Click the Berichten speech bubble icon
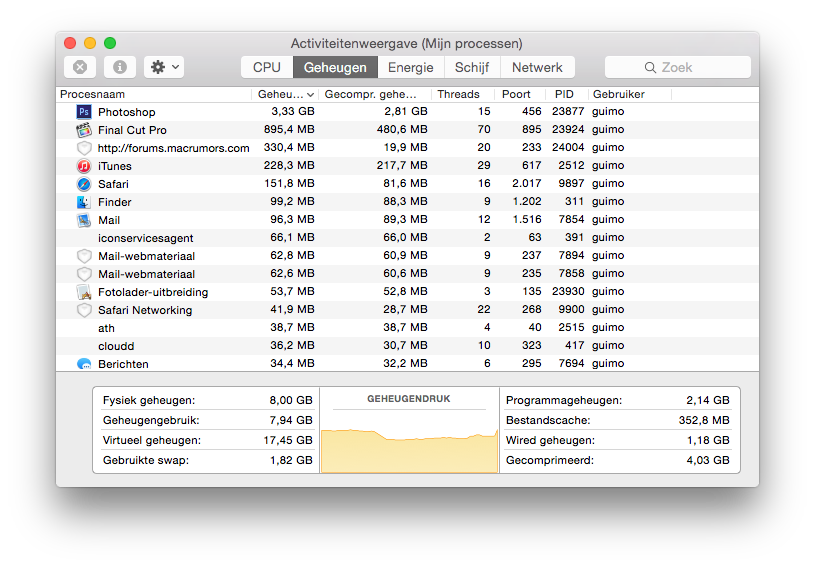Screen dimensions: 815x567 [84, 364]
